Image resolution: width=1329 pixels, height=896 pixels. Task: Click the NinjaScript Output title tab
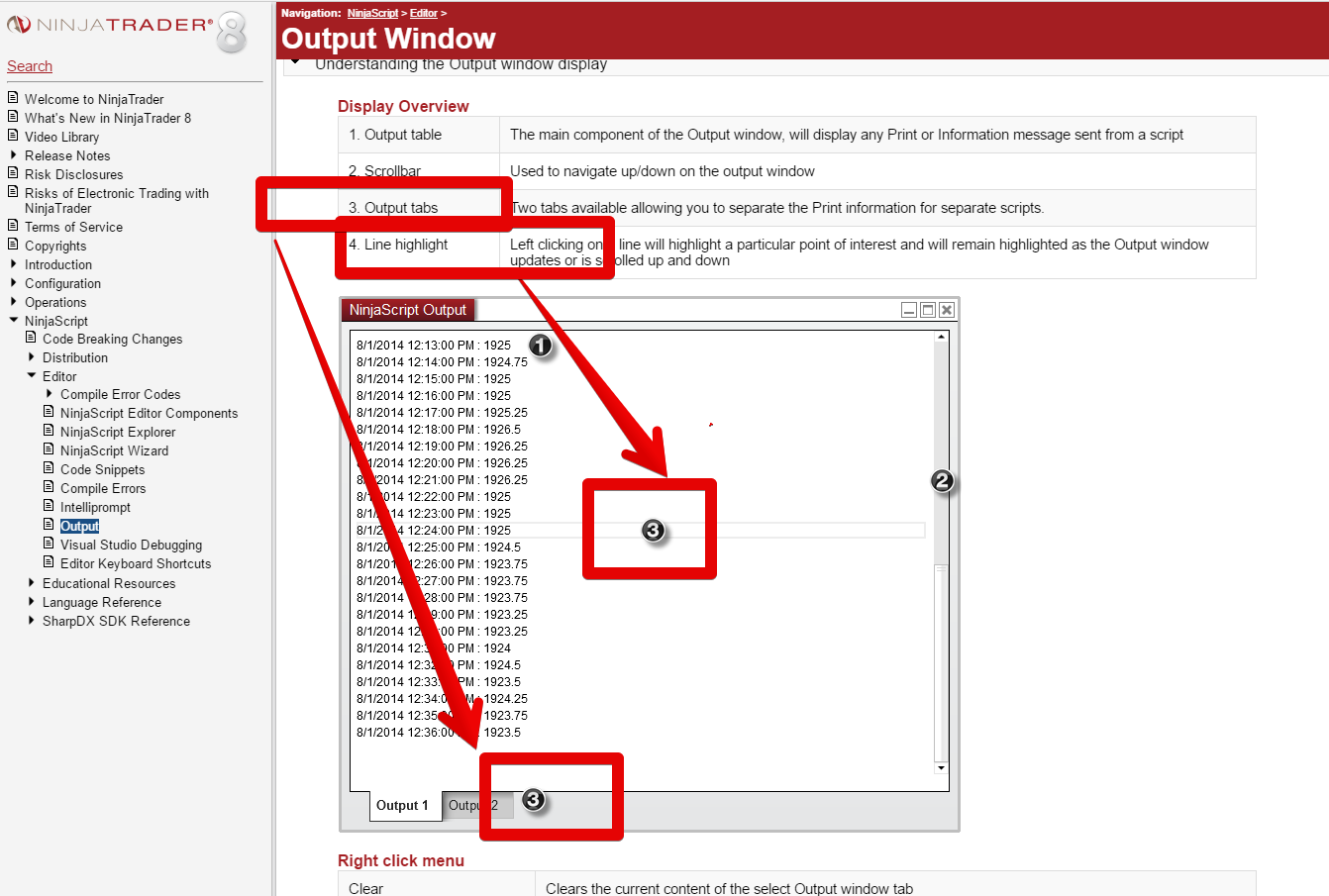coord(408,310)
